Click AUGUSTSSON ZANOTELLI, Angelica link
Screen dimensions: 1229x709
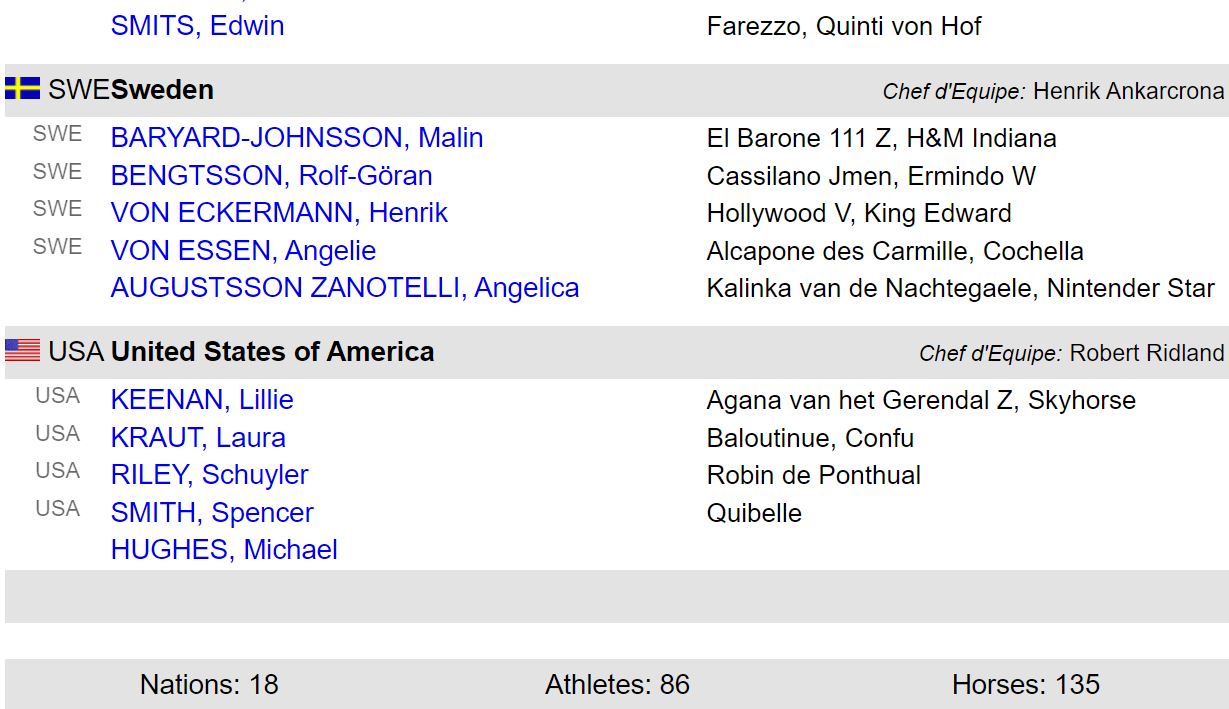coord(345,288)
